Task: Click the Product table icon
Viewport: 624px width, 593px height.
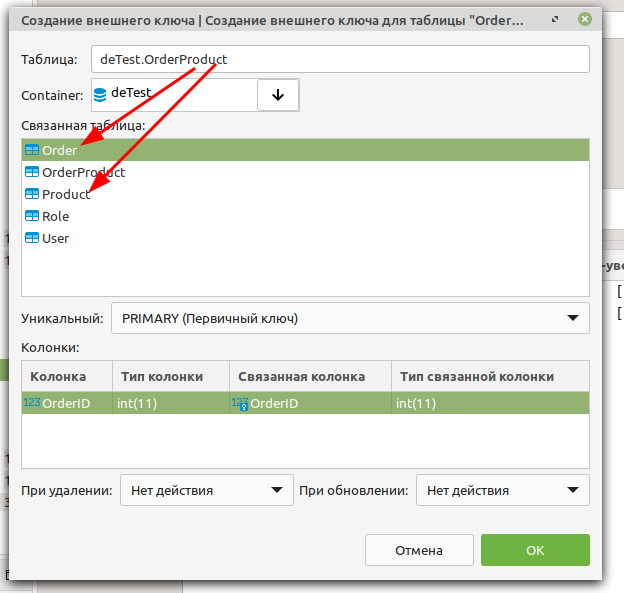Action: click(x=31, y=195)
